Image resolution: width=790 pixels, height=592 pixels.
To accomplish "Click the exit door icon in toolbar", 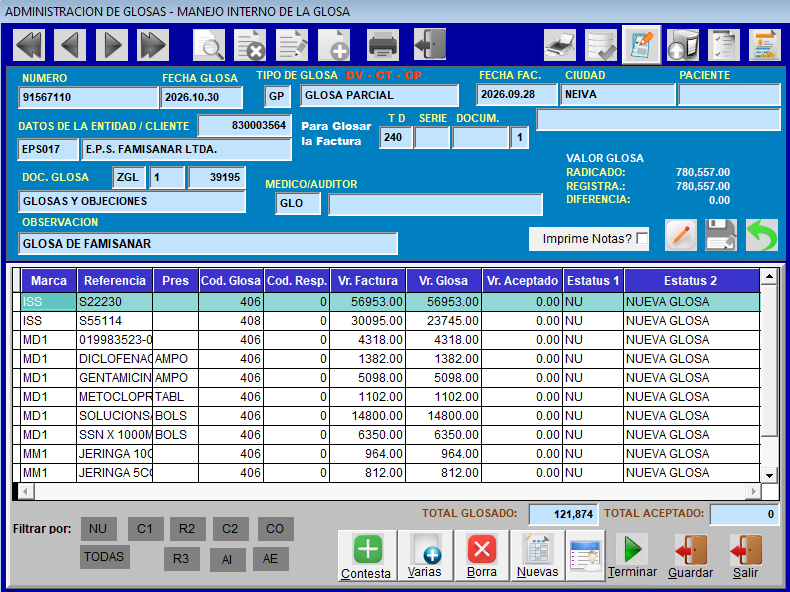I will click(x=430, y=45).
